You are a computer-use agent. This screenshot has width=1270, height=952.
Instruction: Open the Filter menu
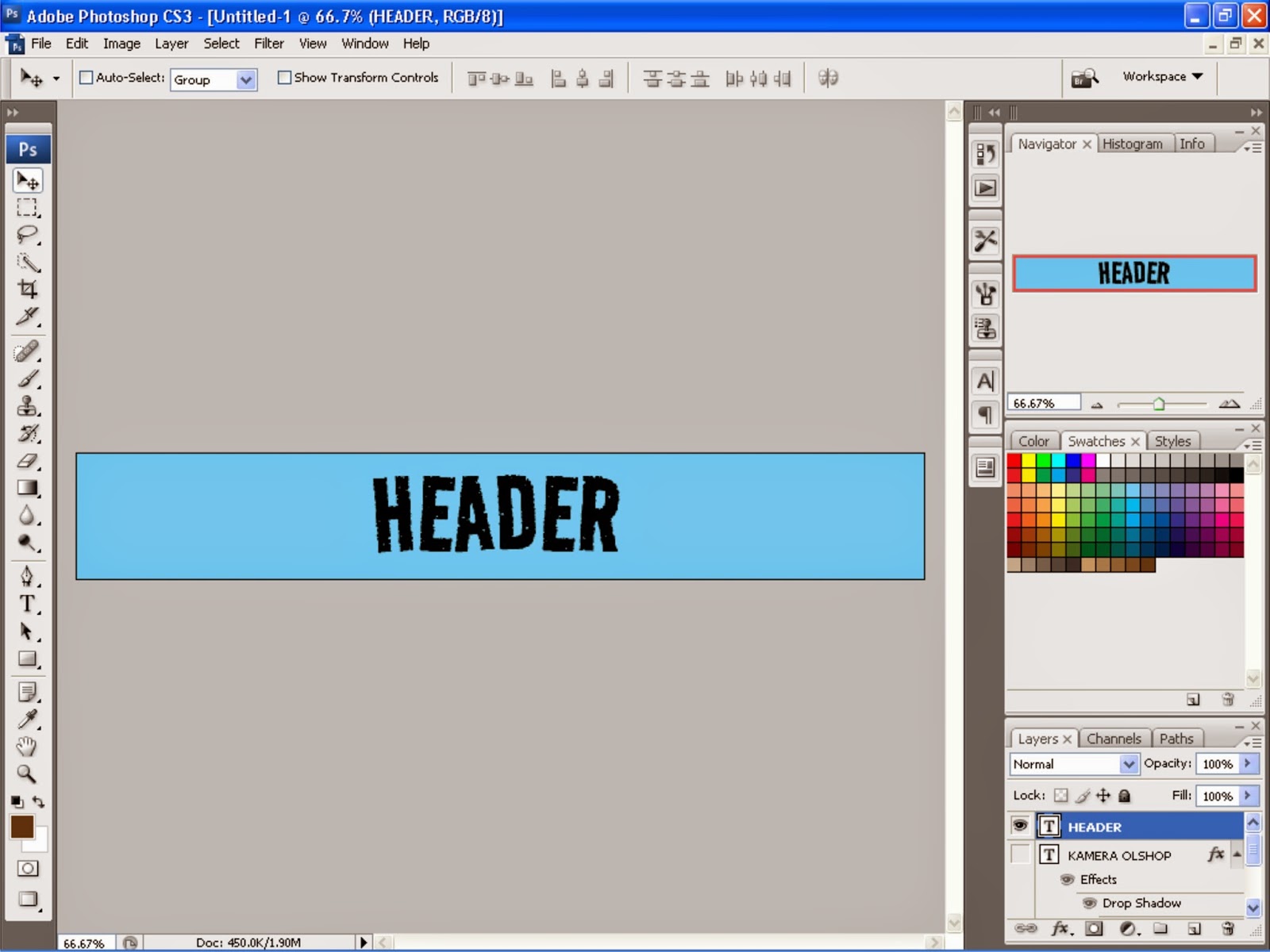pos(269,44)
